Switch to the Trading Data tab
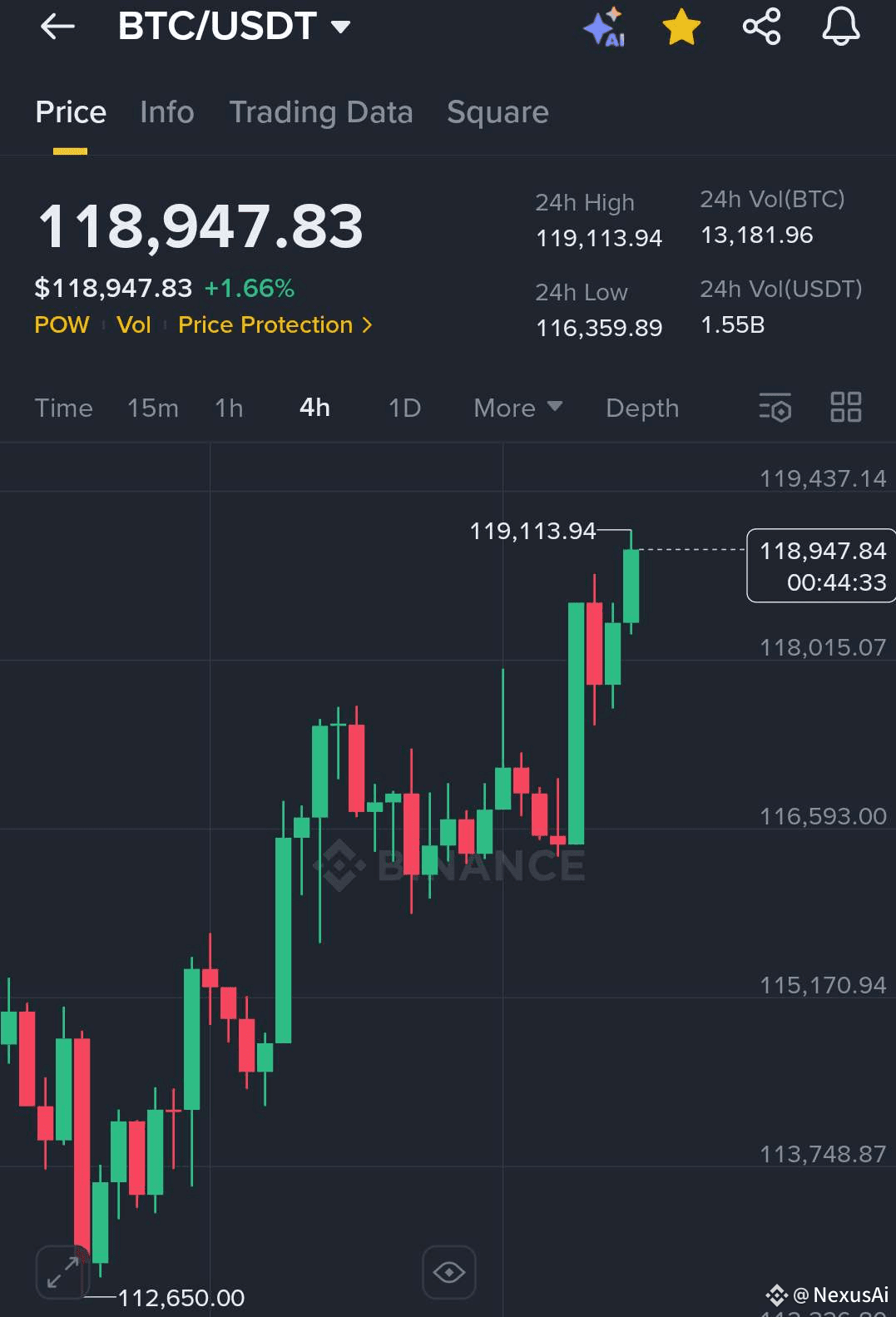Viewport: 896px width, 1317px height. 321,112
